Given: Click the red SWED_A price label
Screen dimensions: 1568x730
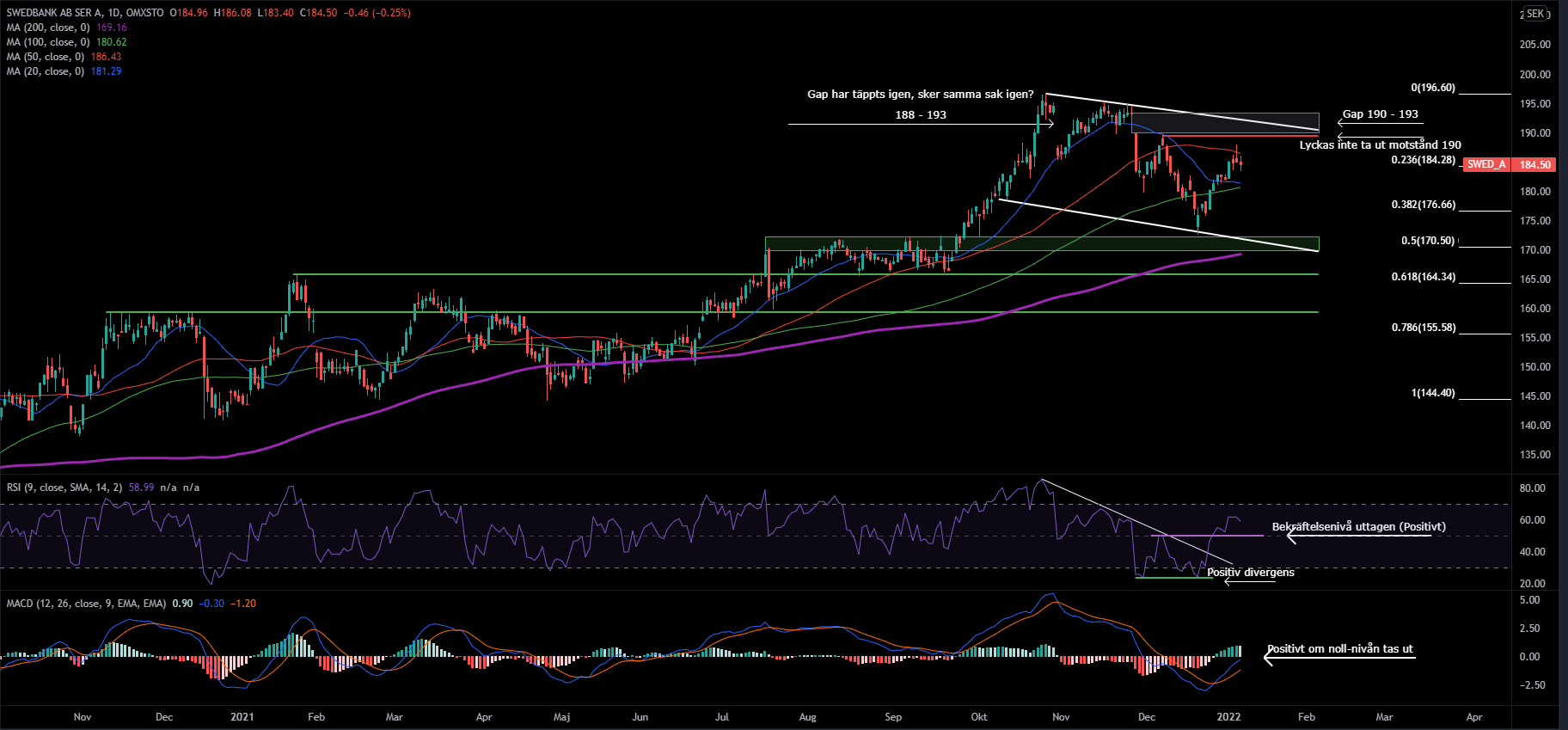Looking at the screenshot, I should tap(1485, 164).
